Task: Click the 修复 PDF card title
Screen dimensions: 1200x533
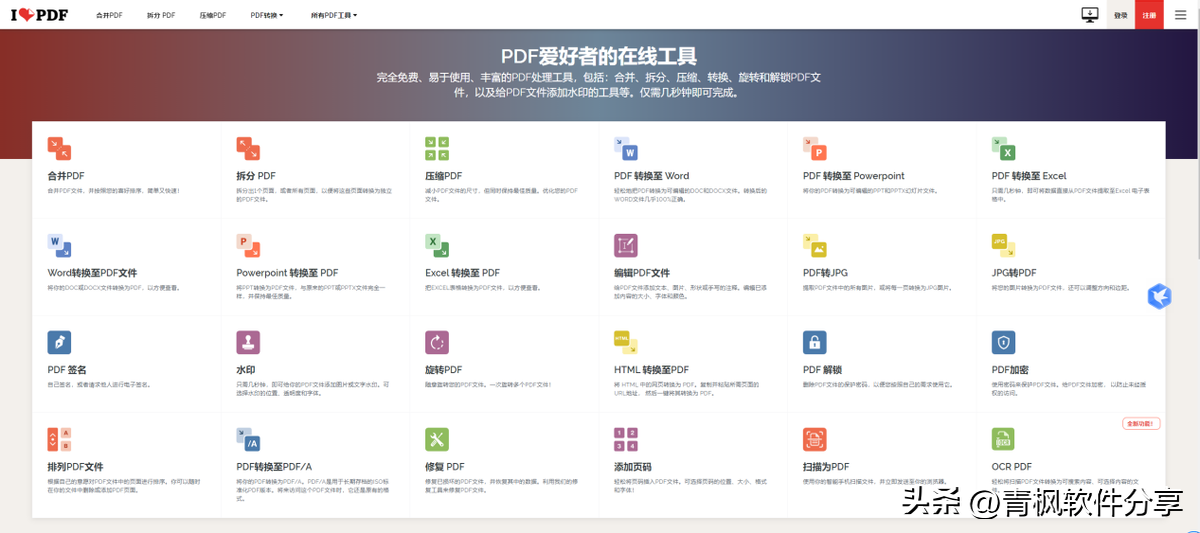Action: point(445,467)
